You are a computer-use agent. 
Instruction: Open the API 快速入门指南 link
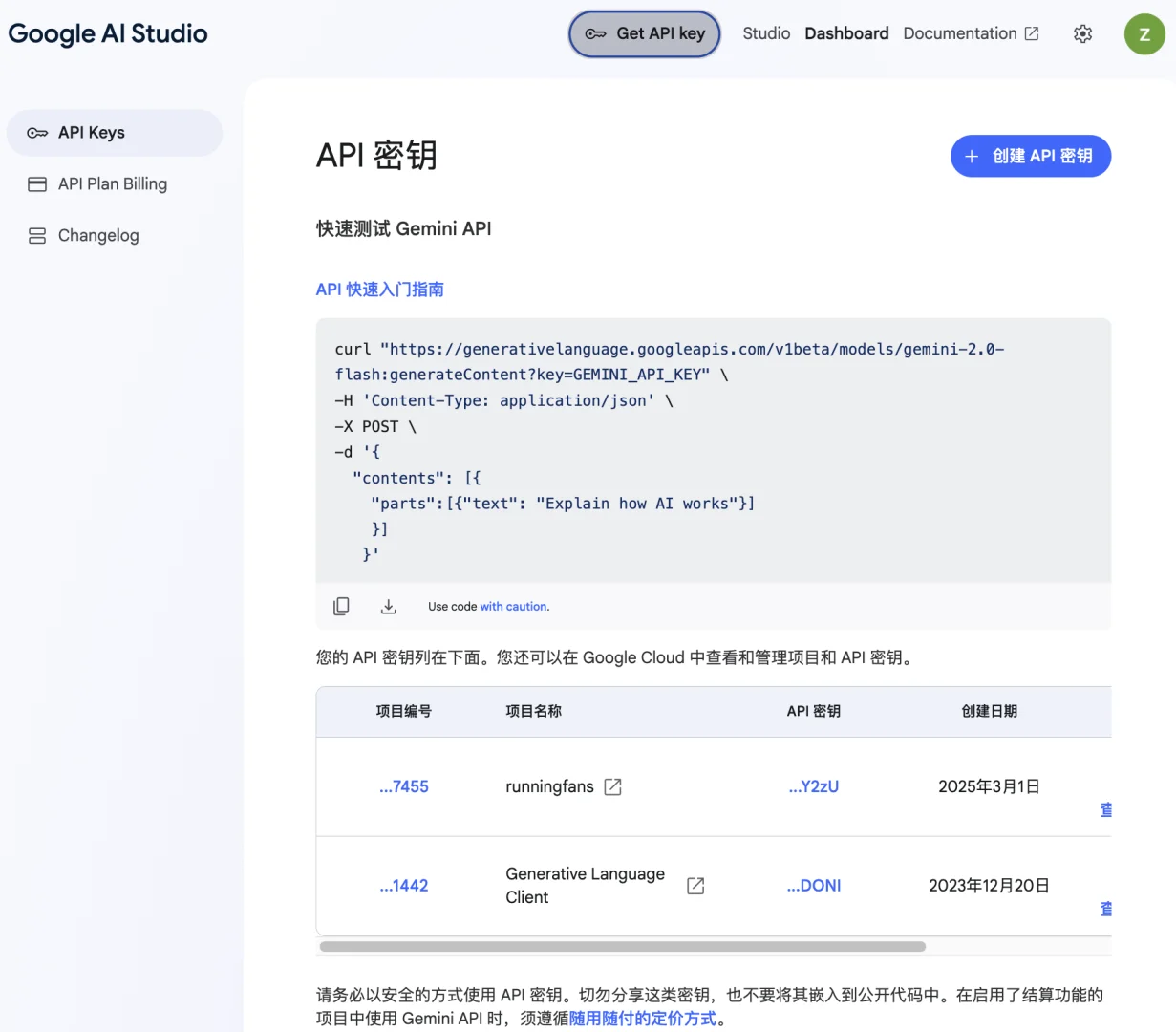(380, 290)
